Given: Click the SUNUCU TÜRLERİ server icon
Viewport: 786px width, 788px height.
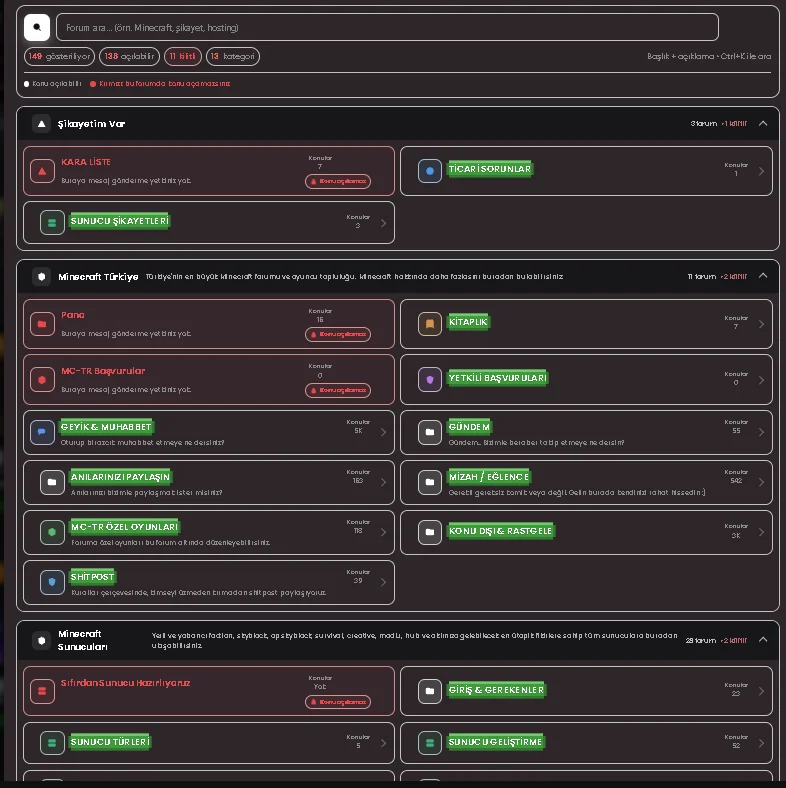Looking at the screenshot, I should coord(52,743).
